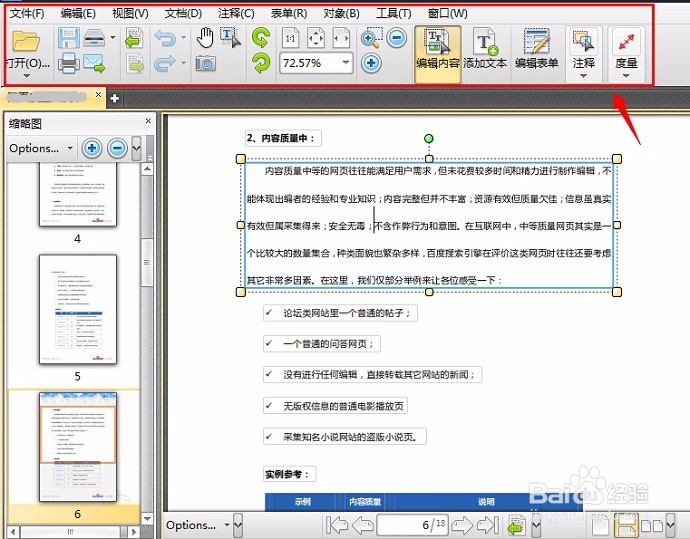The width and height of the screenshot is (690, 539).
Task: Click the send email icon
Action: [94, 63]
